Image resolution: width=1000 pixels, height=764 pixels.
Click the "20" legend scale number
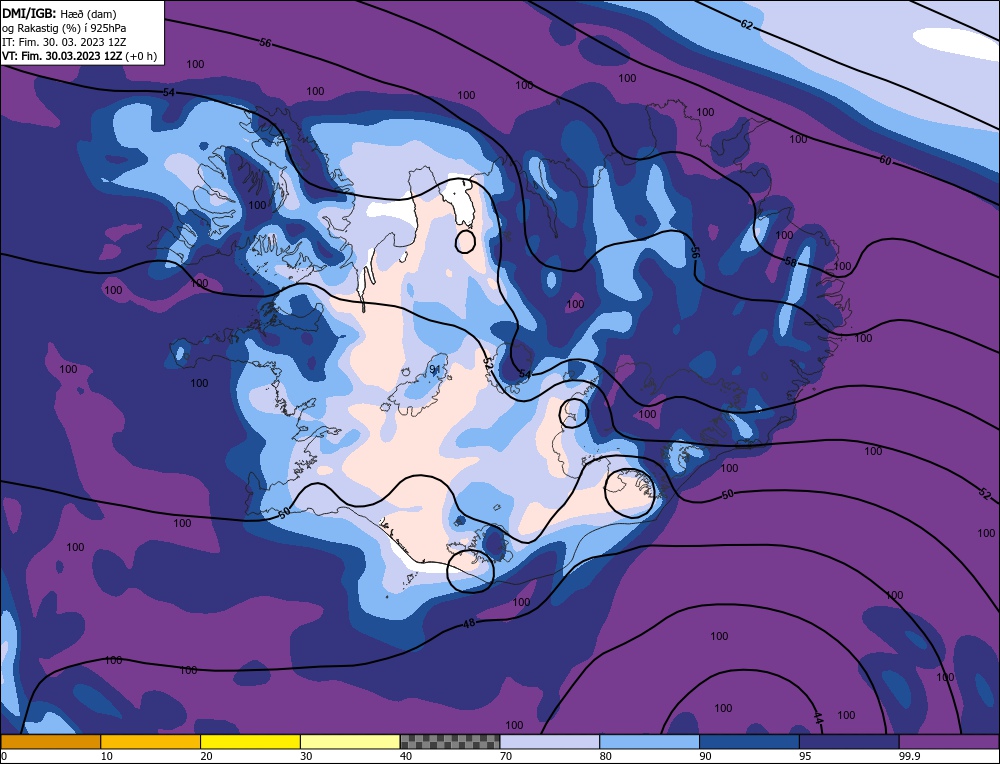tap(207, 756)
